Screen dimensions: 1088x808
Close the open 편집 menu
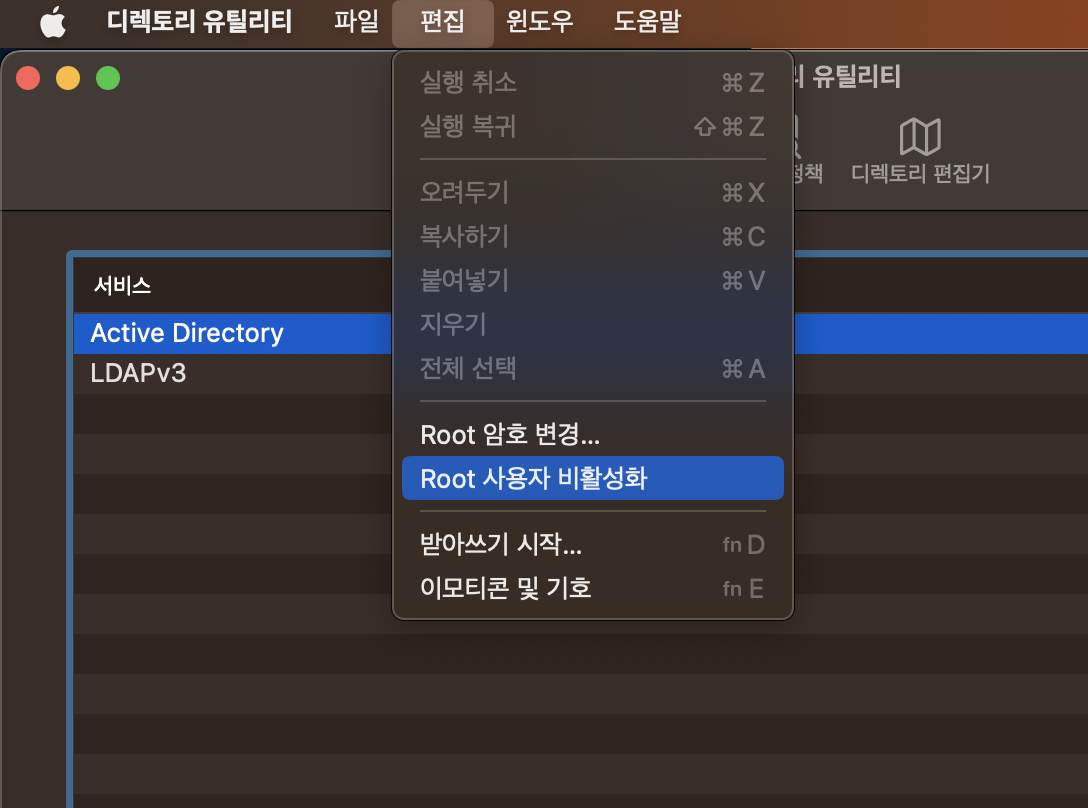tap(442, 22)
